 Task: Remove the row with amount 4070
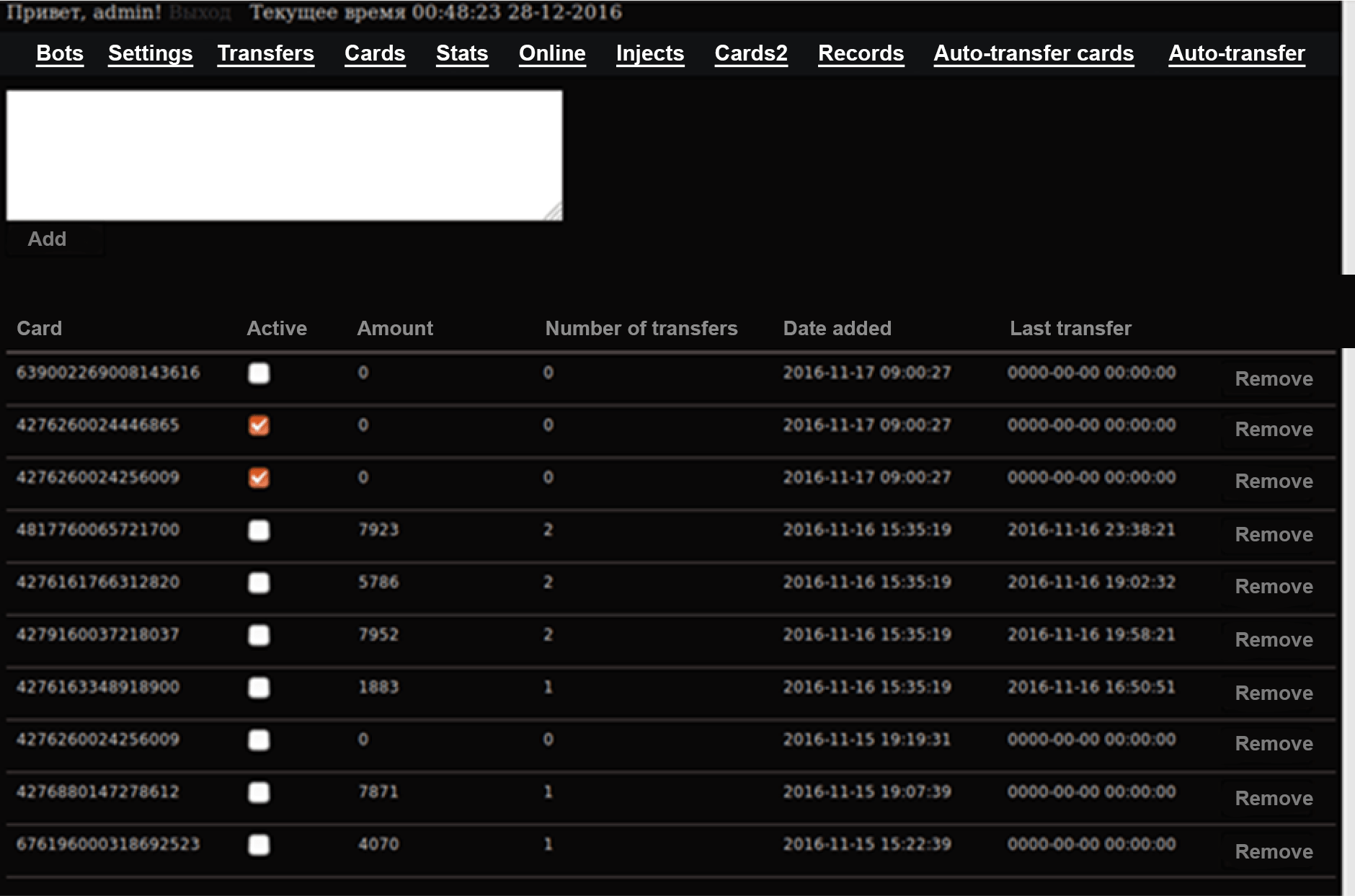tap(1274, 852)
